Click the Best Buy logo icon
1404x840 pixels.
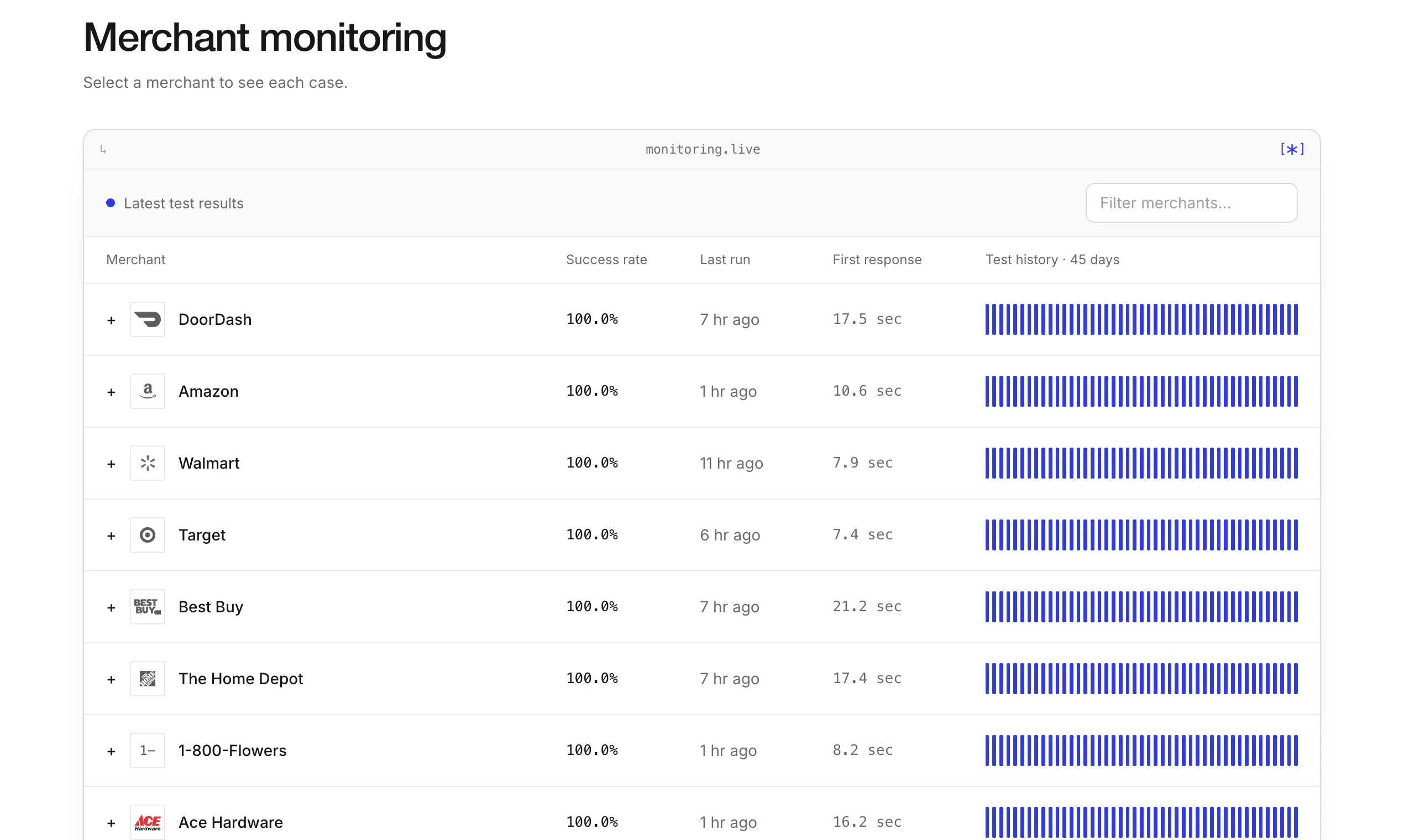click(147, 607)
